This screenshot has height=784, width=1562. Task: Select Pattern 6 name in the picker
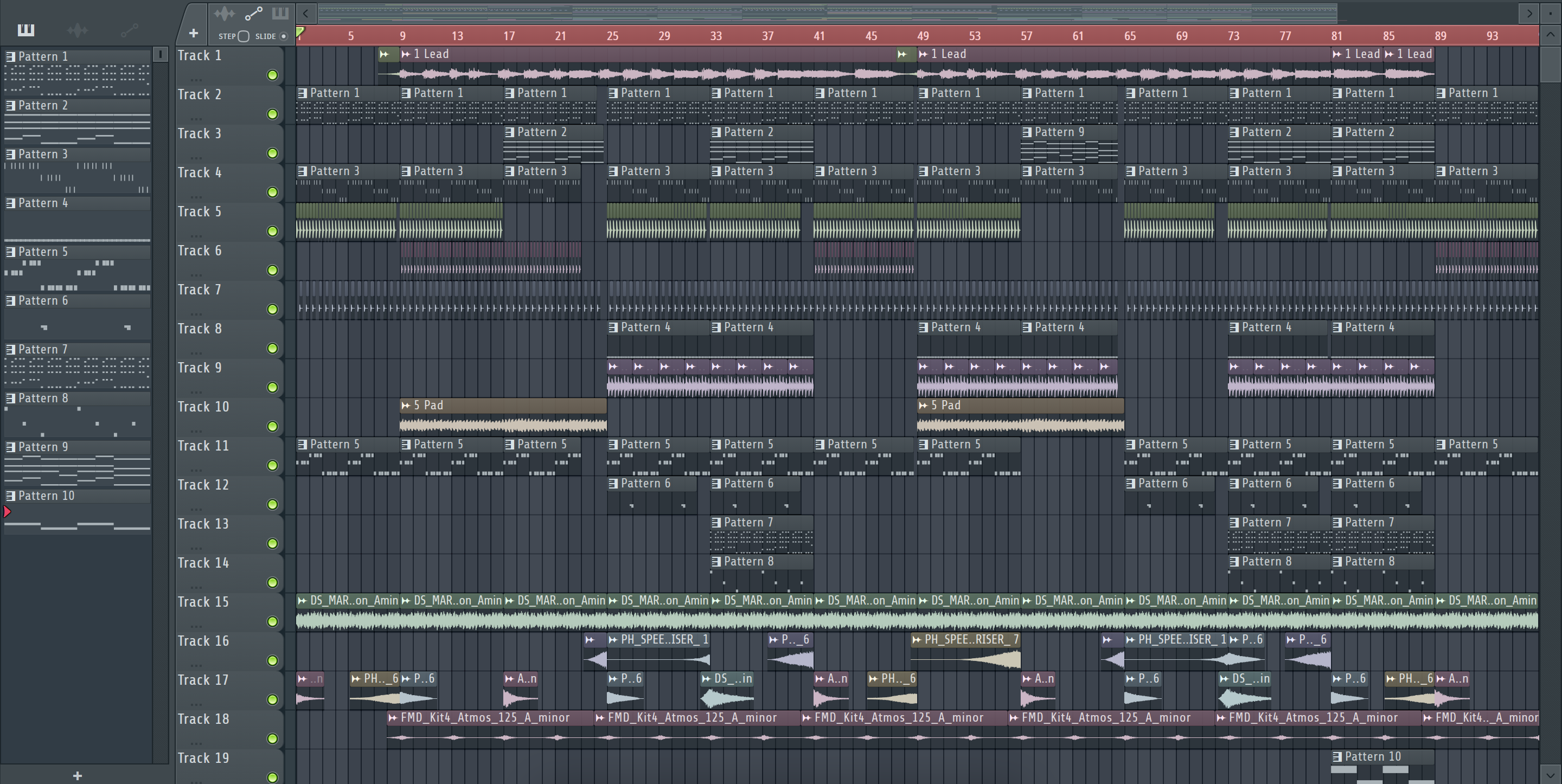43,301
